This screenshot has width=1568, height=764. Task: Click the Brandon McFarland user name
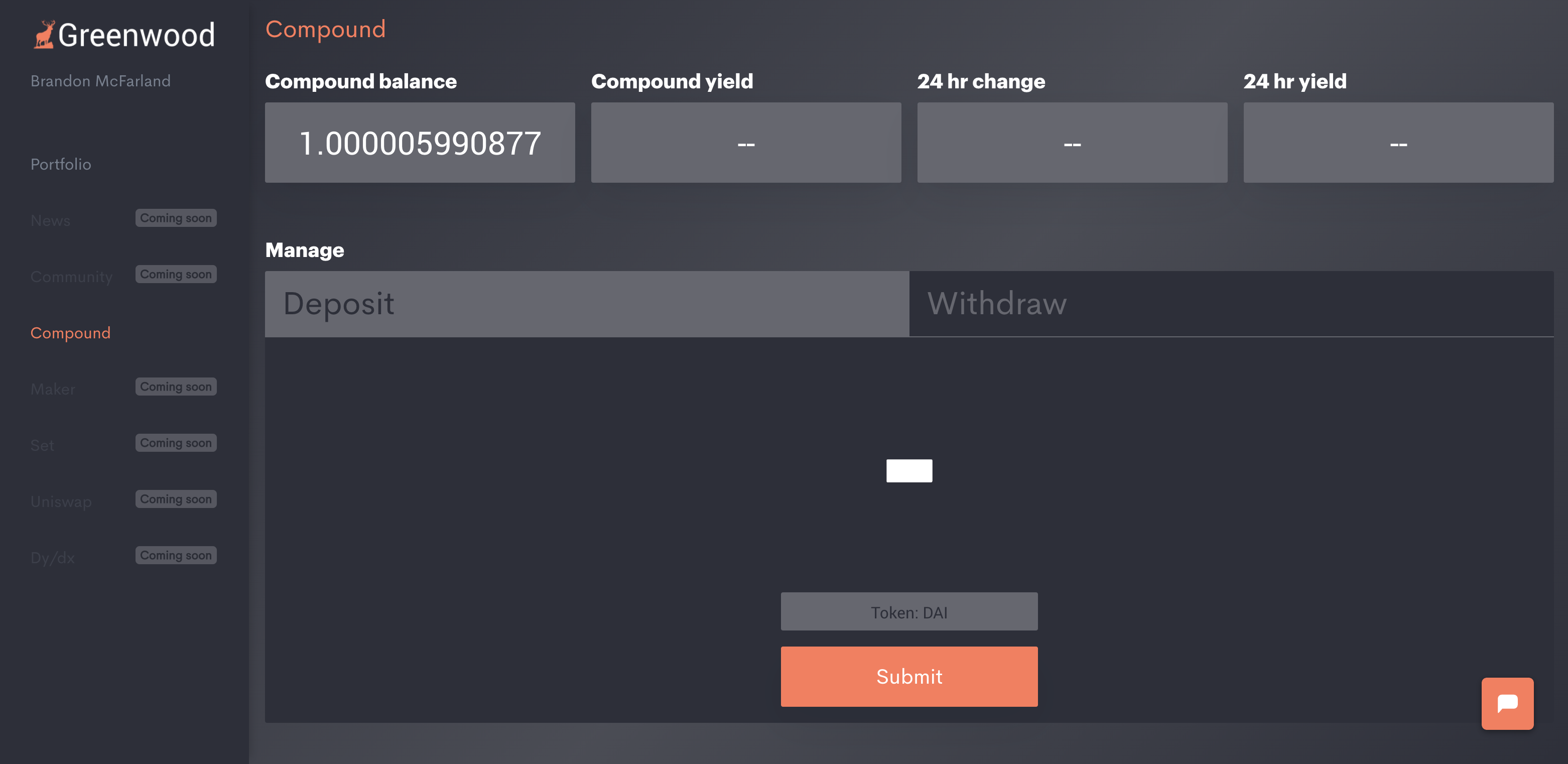point(100,81)
